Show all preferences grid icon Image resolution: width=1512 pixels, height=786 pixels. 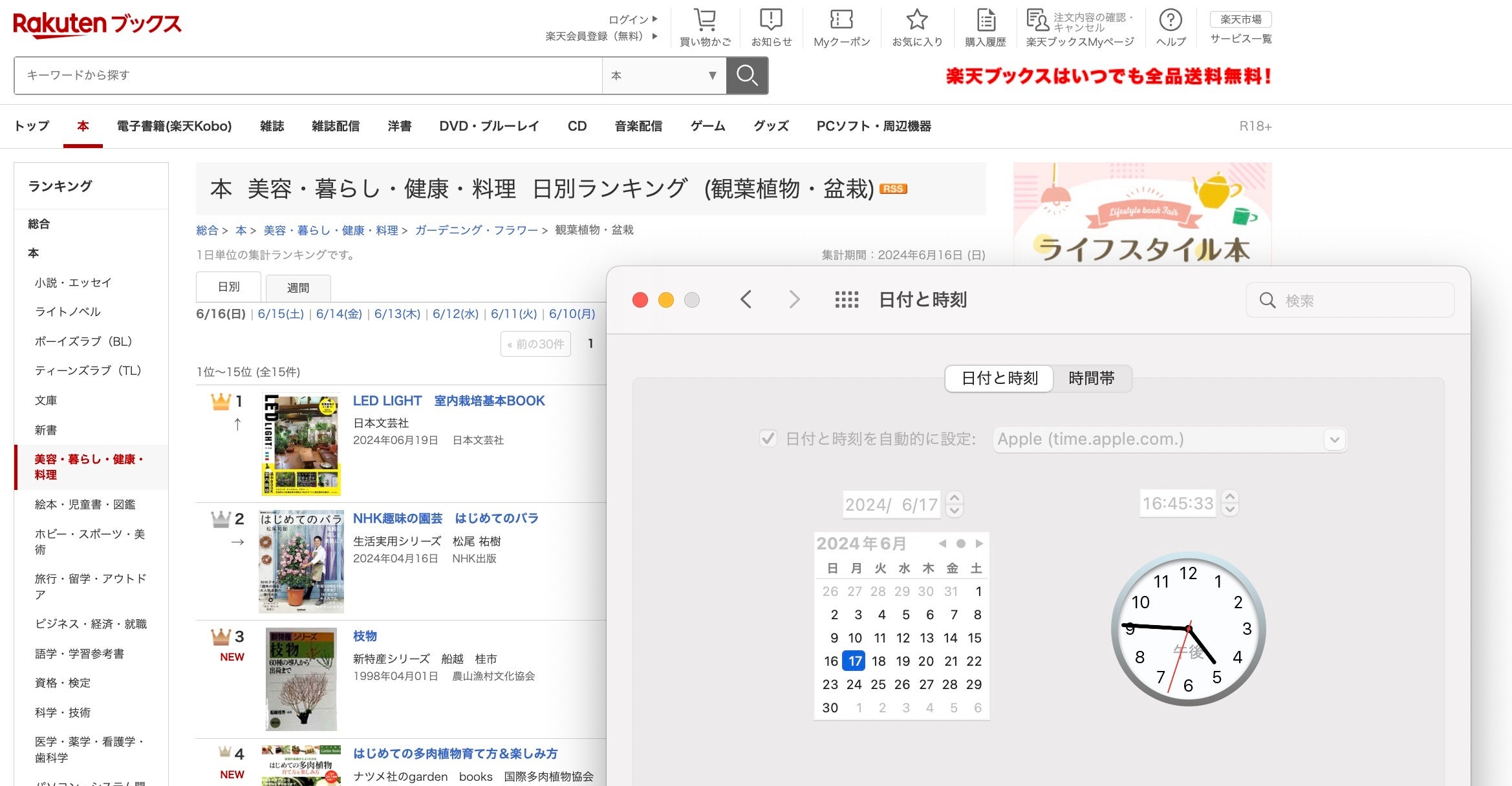click(x=847, y=300)
